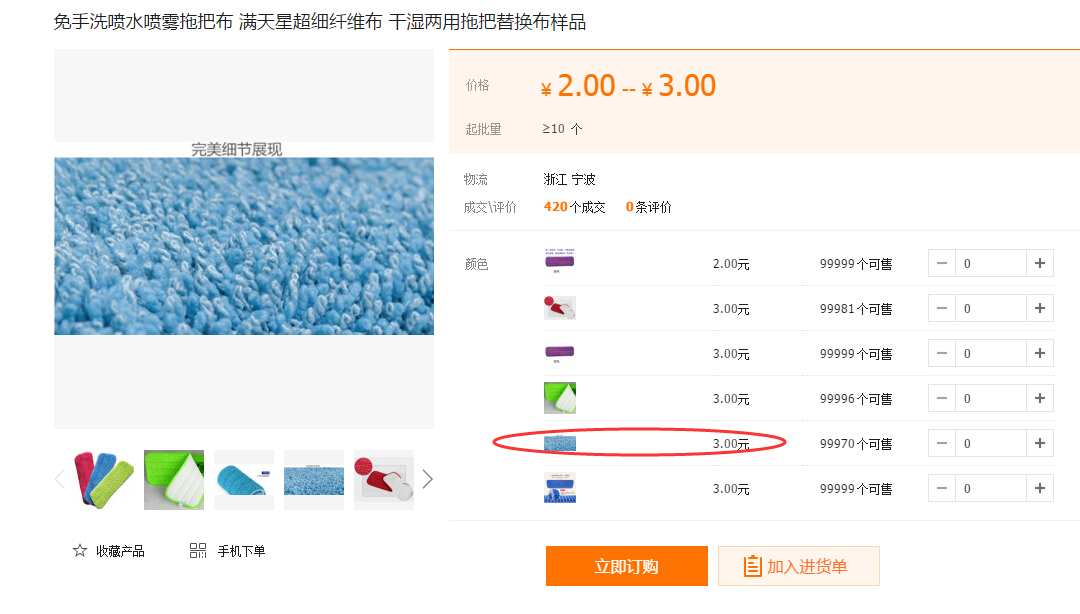Click the clipboard icon on 加入进货单

(753, 567)
